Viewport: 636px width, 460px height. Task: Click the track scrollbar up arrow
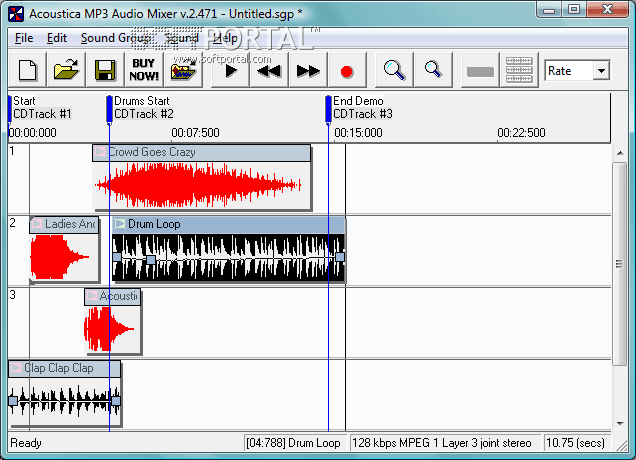coord(620,153)
